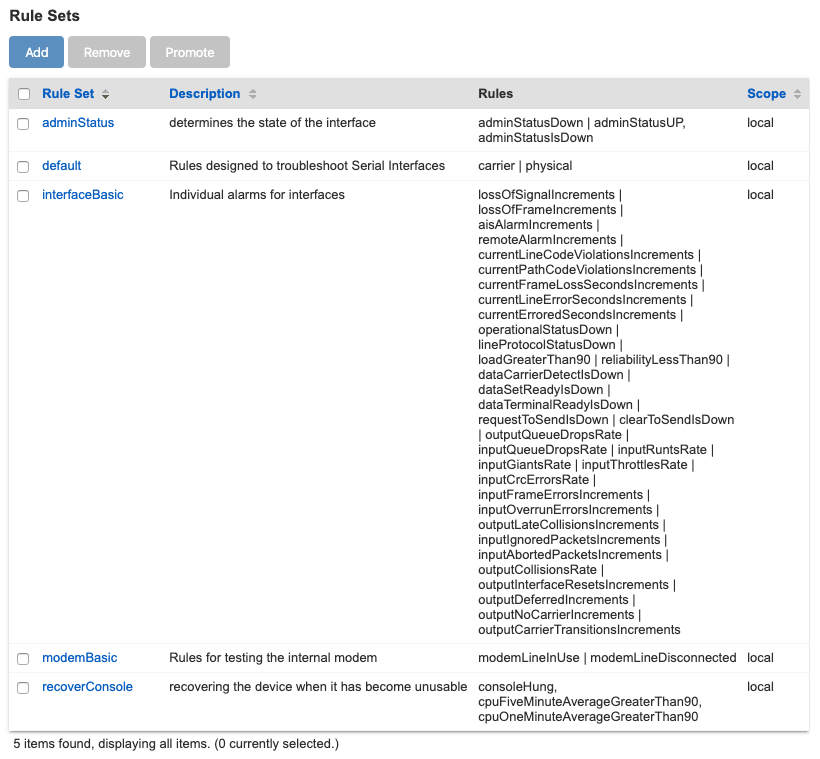Image resolution: width=820 pixels, height=759 pixels.
Task: Mark the recoverConsole row checkbox
Action: coord(23,687)
